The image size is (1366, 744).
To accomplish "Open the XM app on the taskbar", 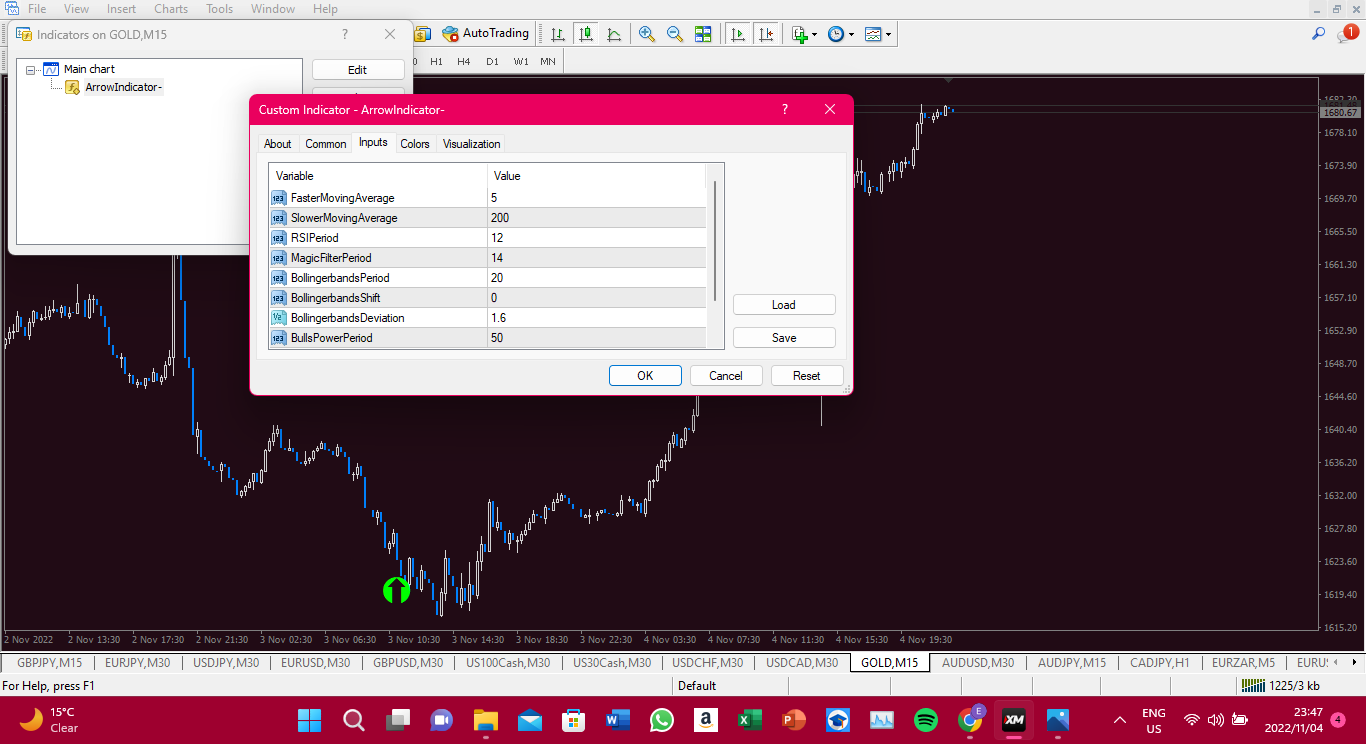I will (1014, 720).
